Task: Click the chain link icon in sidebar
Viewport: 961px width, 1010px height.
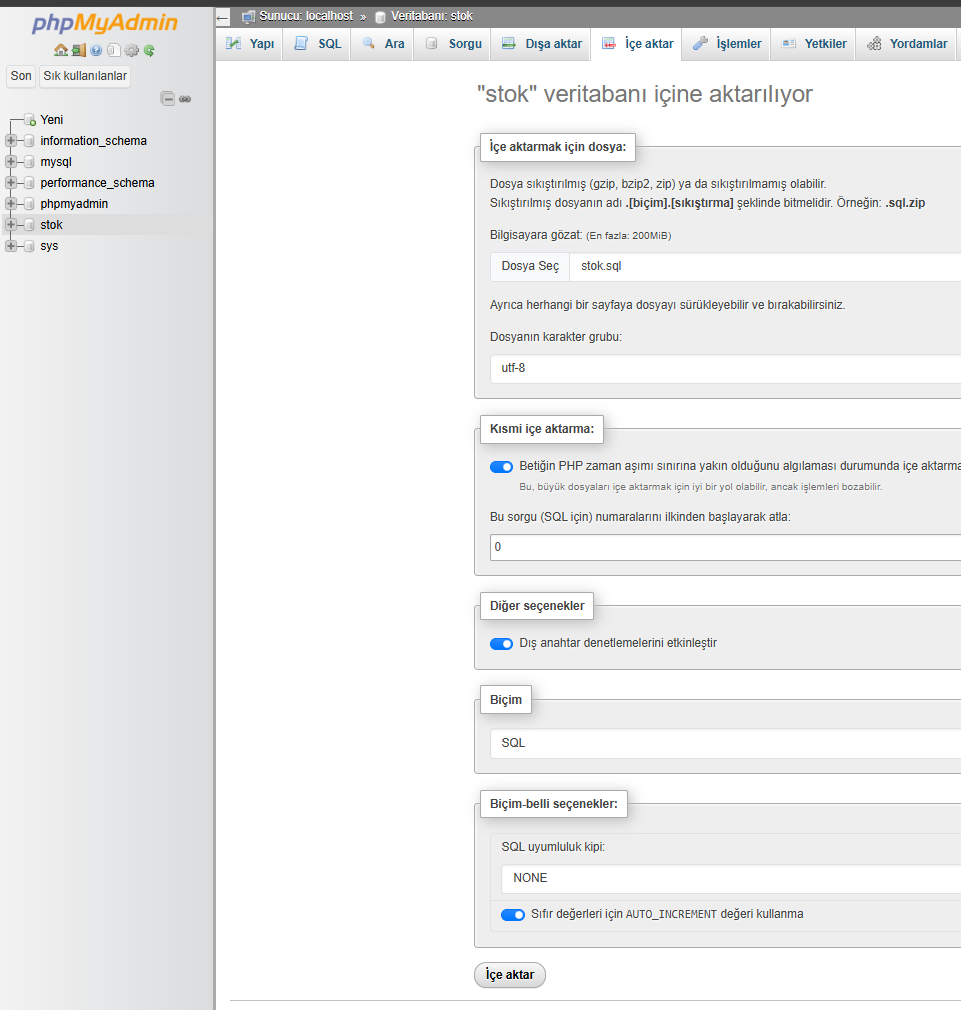Action: [185, 99]
